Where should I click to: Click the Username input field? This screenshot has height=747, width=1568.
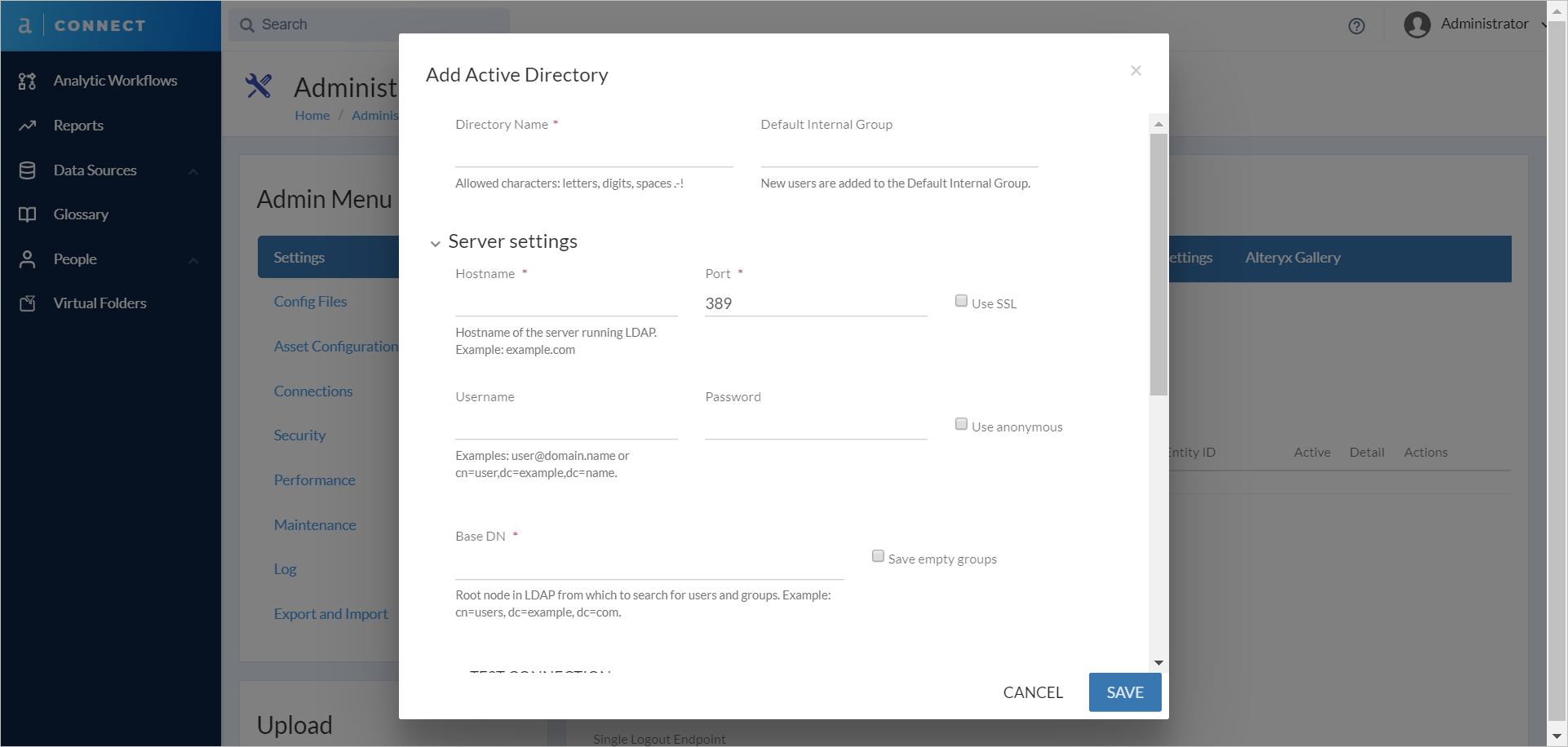tap(566, 427)
